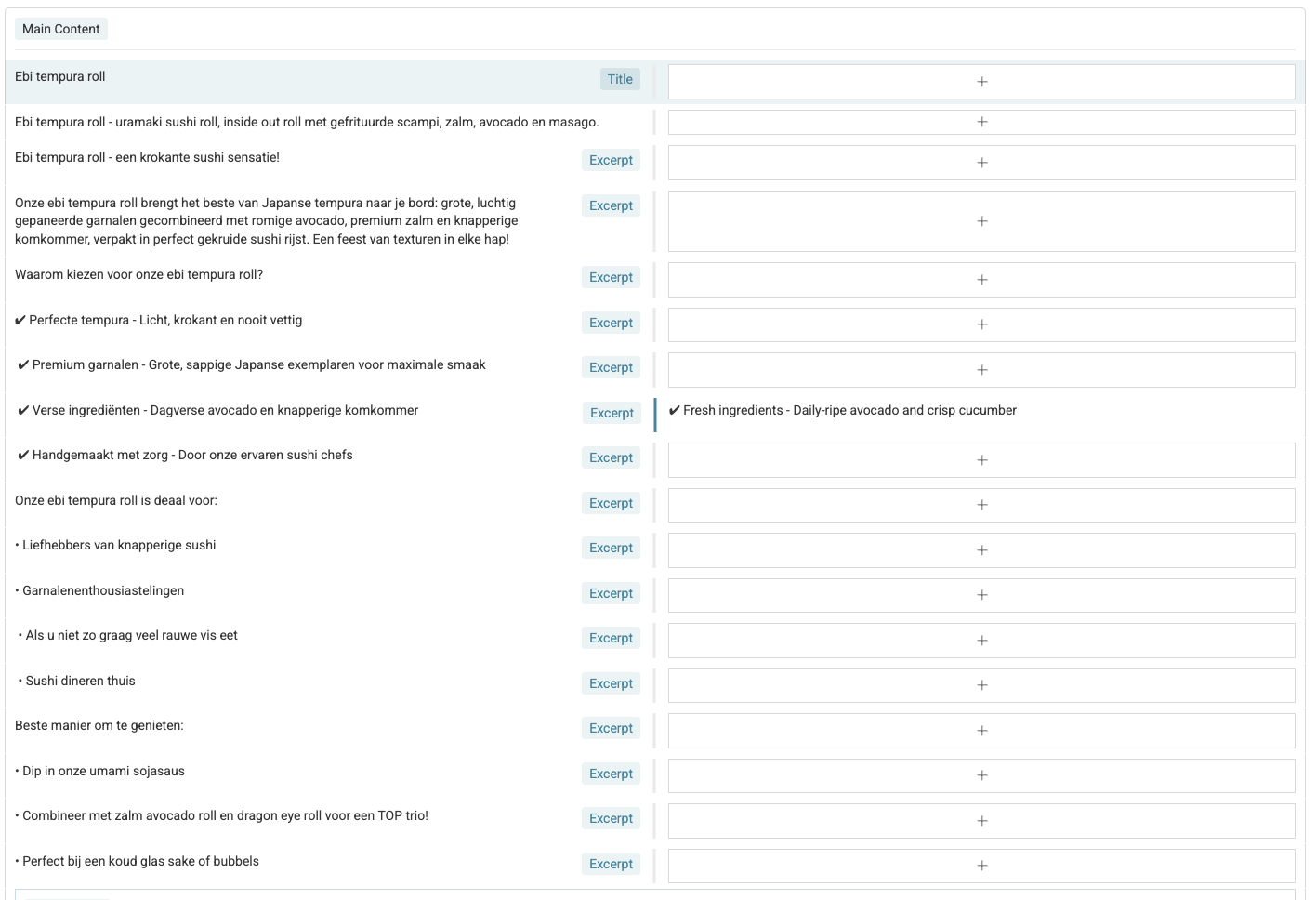
Task: Select source line 'Perfecte tempura - Licht, krokant en nooit vettig'
Action: point(159,320)
